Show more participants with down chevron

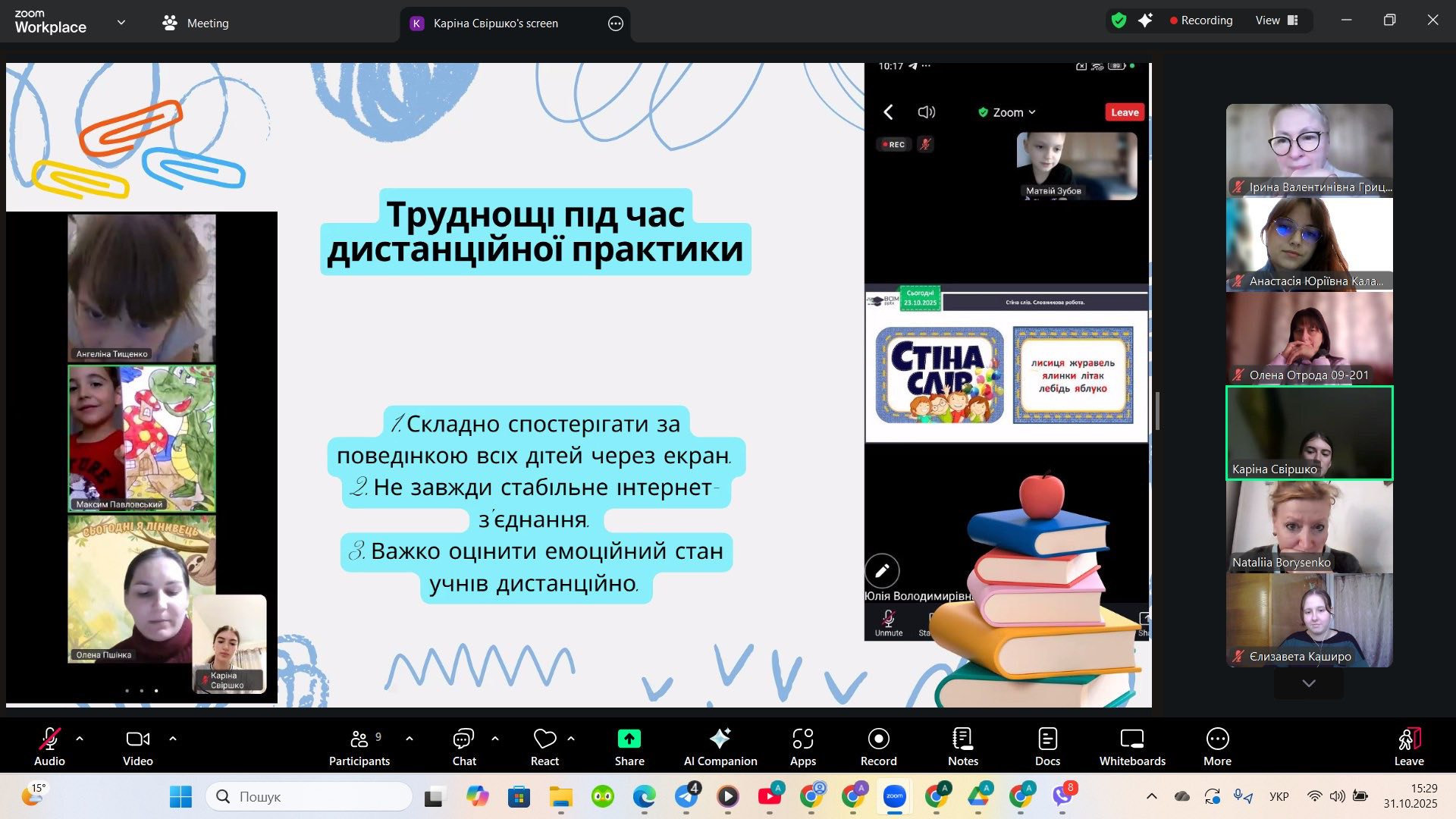1309,683
